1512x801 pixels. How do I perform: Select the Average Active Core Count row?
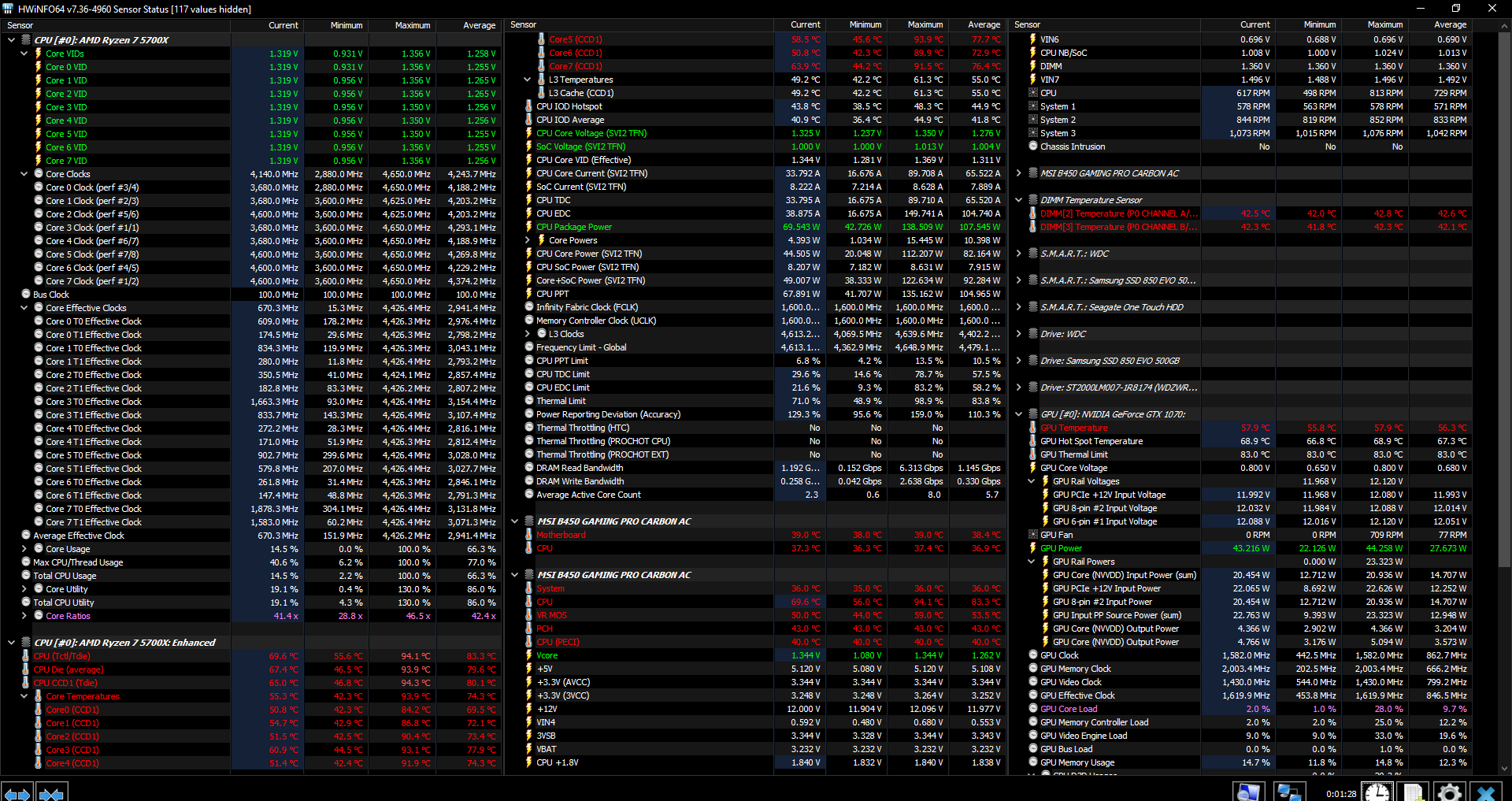pyautogui.click(x=757, y=495)
